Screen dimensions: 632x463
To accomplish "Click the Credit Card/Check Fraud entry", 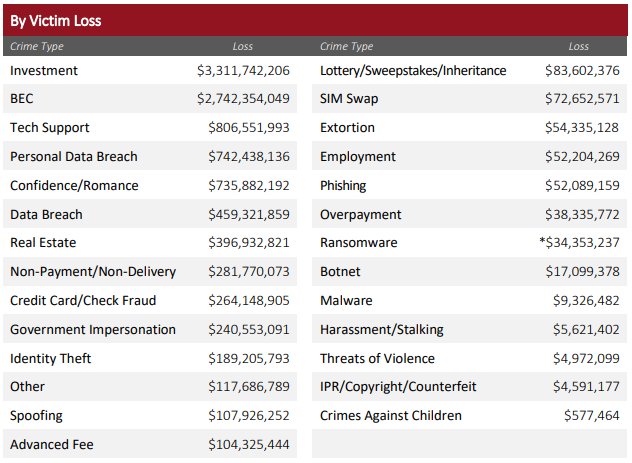I will point(83,301).
